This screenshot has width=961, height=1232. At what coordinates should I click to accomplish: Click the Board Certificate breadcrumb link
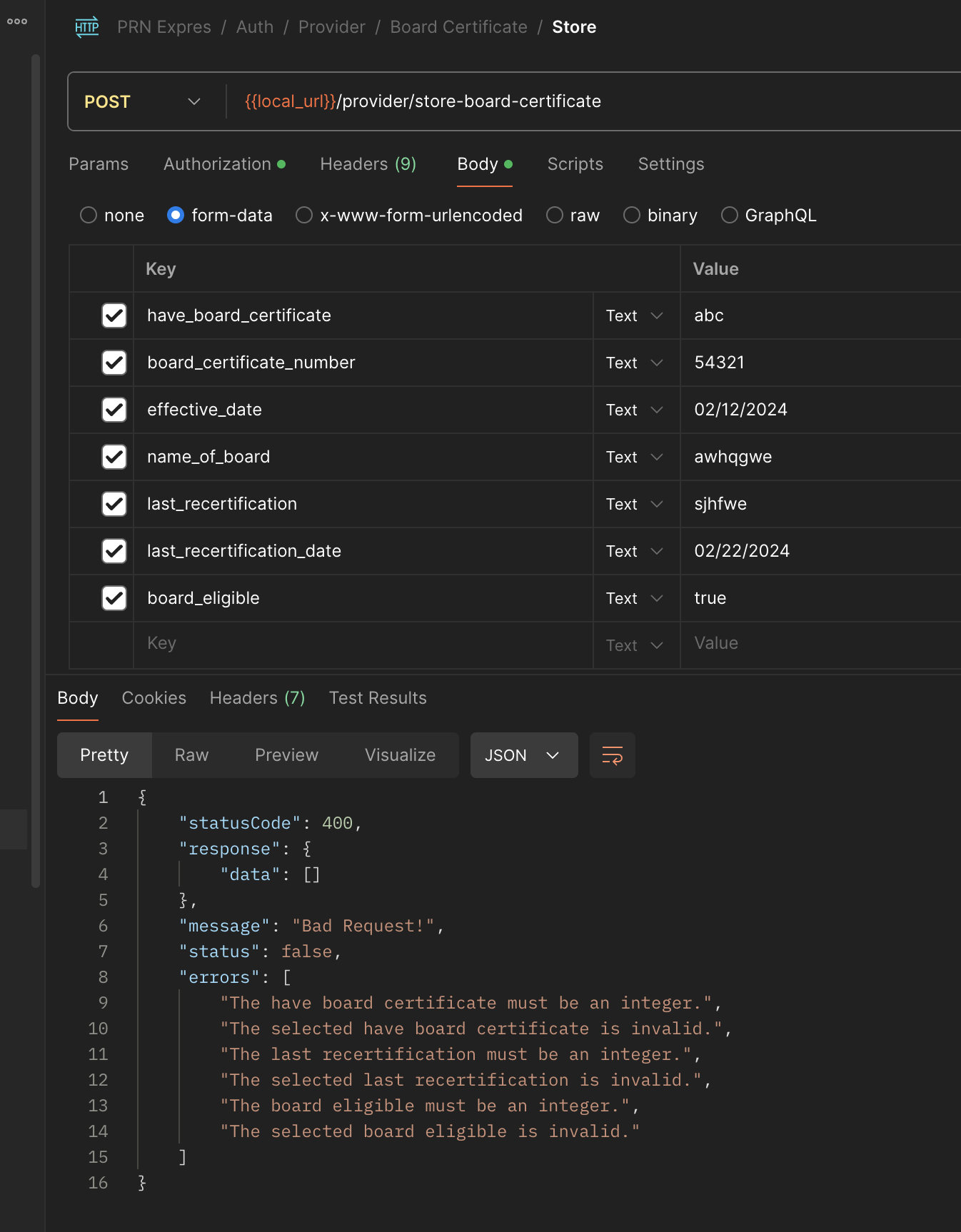[x=458, y=27]
